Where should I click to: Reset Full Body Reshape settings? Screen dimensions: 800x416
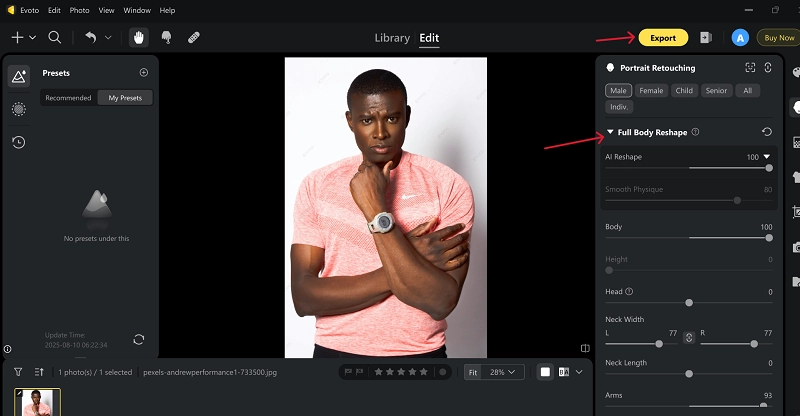coord(767,132)
